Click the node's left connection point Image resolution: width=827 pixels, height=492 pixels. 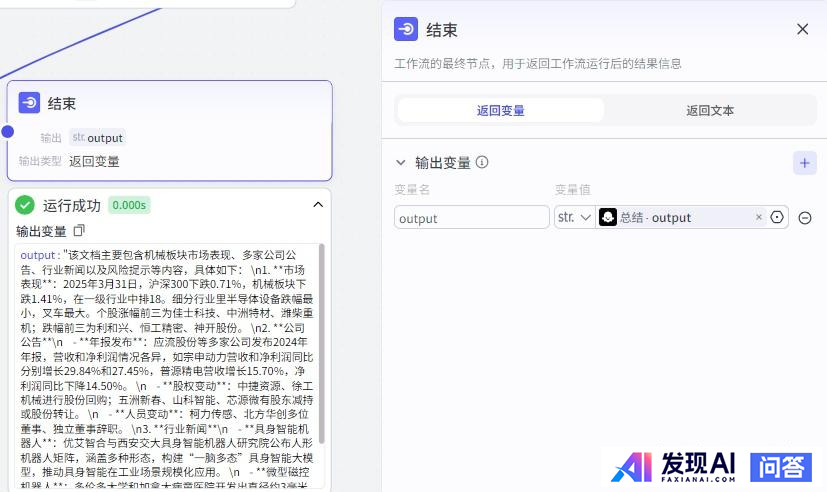[8, 131]
